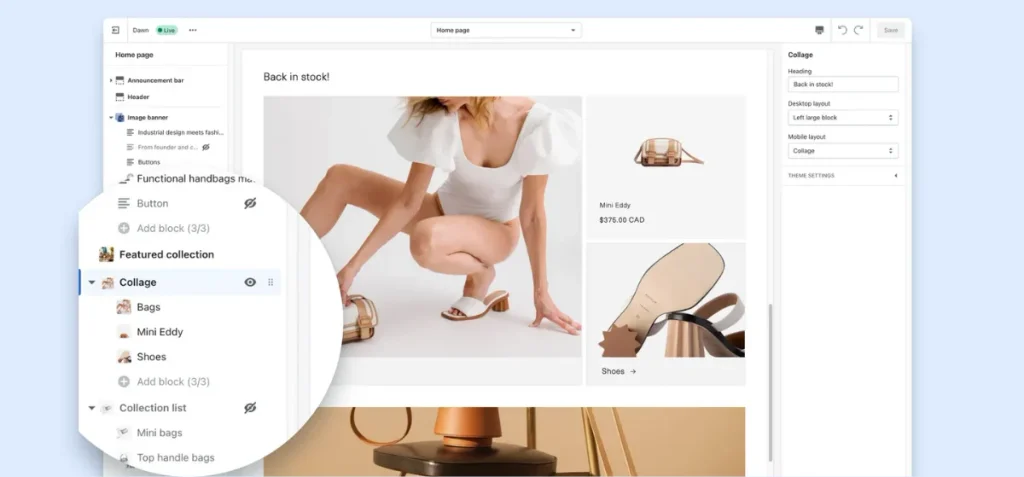
Task: Click the Collage drag handle icon
Action: click(270, 282)
